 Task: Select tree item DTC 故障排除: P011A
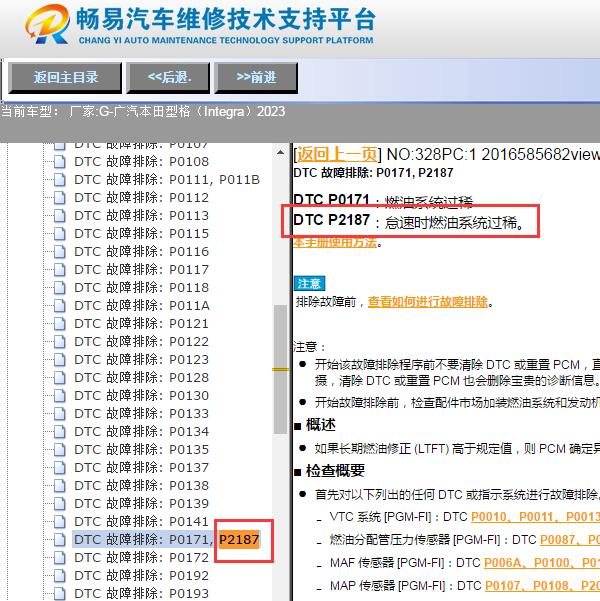tap(142, 306)
